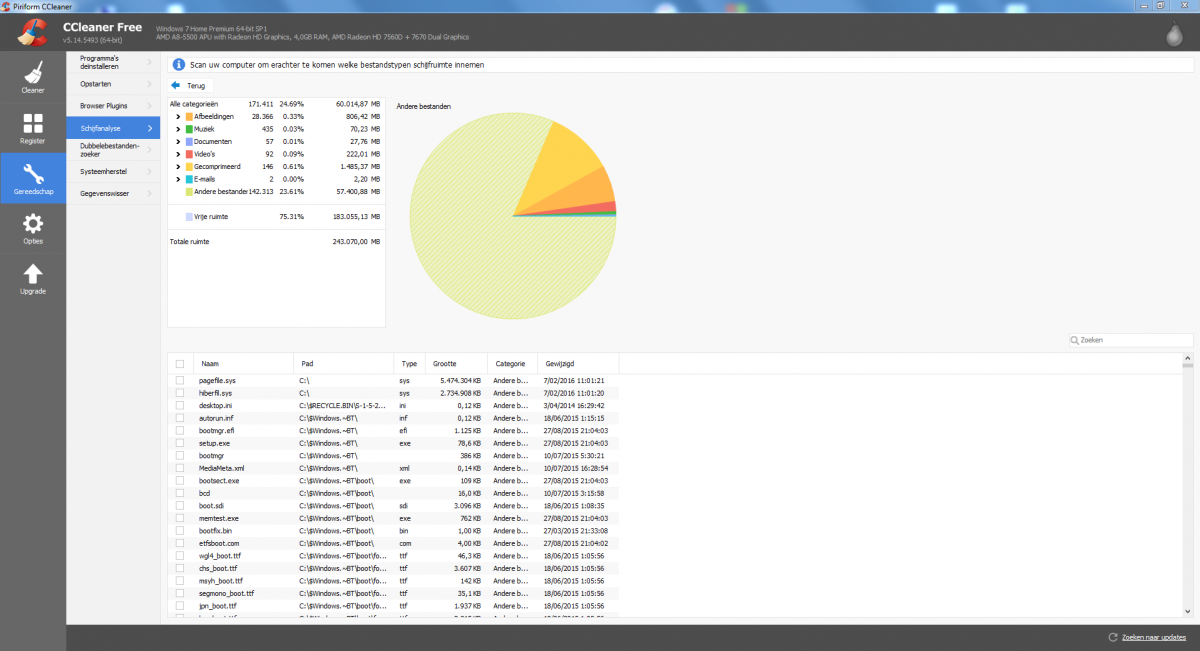The image size is (1200, 651).
Task: Sort the file list by Categorie column
Action: tap(512, 364)
